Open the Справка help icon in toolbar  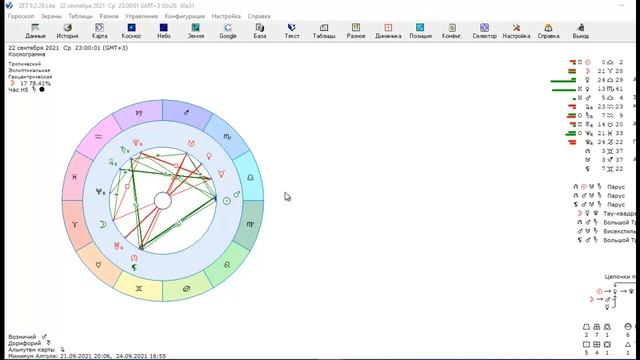pyautogui.click(x=548, y=31)
